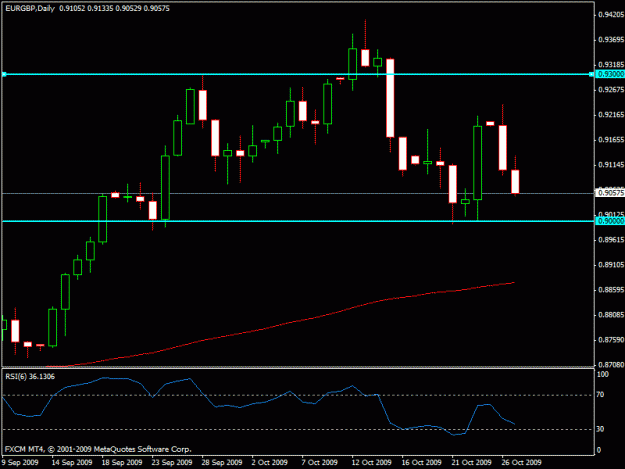Click the 14 Sep 2009 date label
Image resolution: width=625 pixels, height=469 pixels.
point(72,463)
